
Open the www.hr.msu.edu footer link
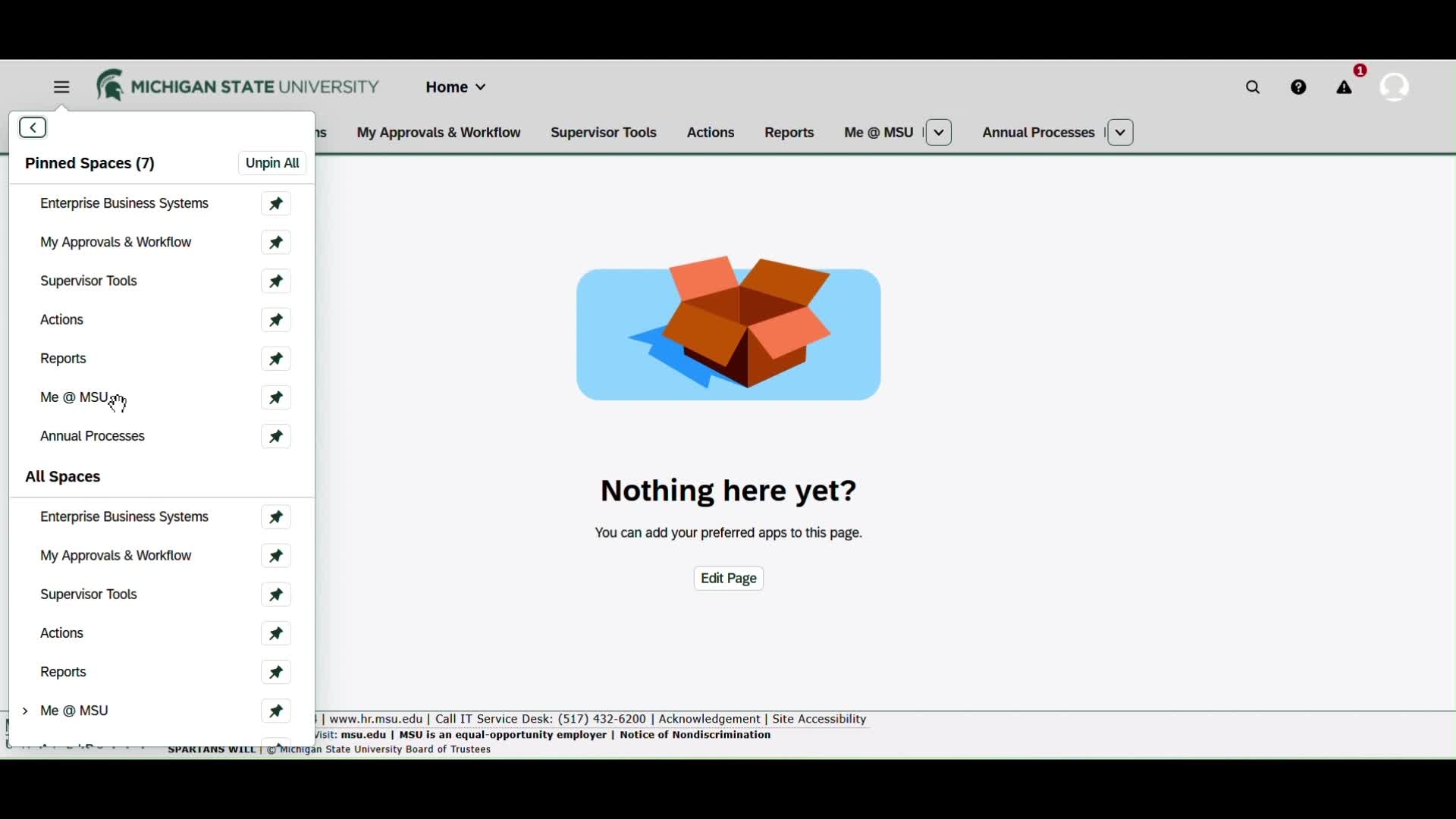click(x=375, y=720)
